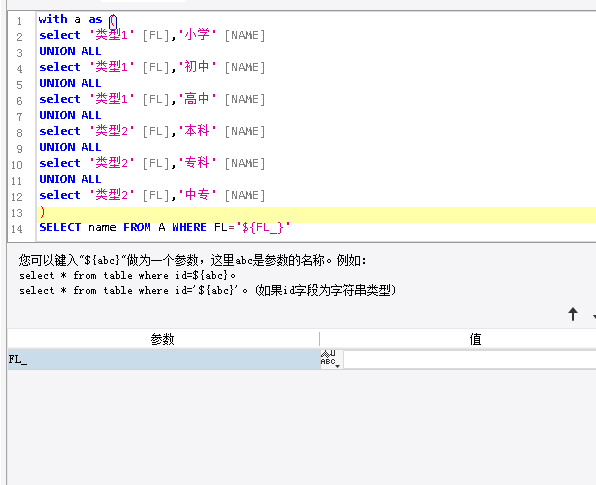Click the value field for parameter FL_
The image size is (596, 485).
[x=470, y=359]
